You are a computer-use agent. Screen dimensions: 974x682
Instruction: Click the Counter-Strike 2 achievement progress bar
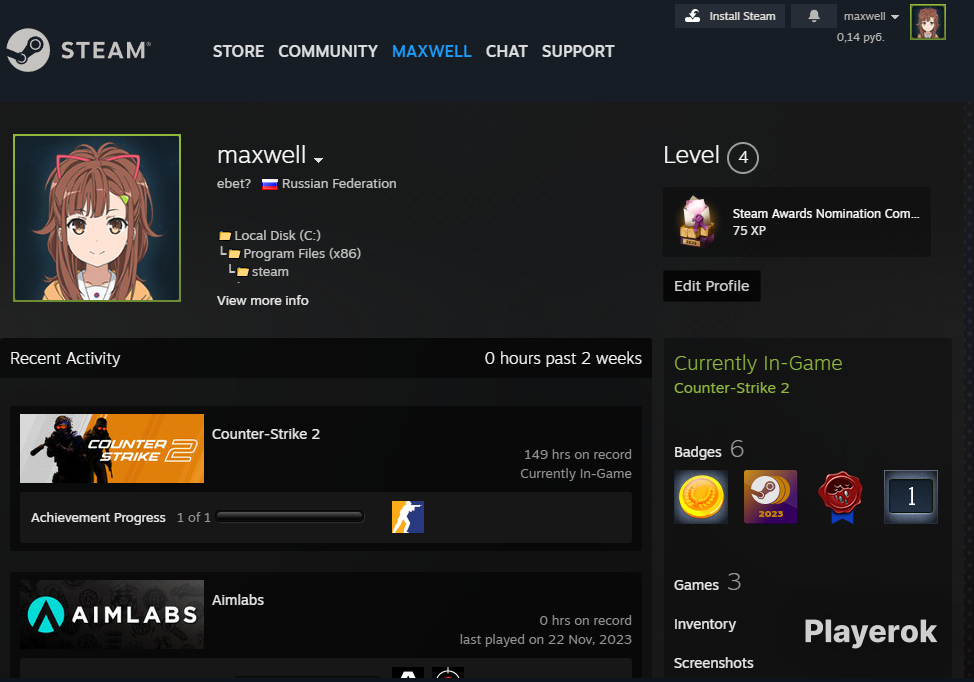tap(289, 517)
